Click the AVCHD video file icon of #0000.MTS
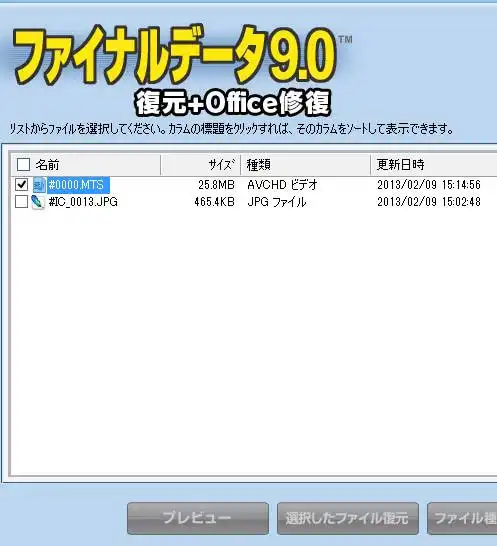 click(39, 185)
